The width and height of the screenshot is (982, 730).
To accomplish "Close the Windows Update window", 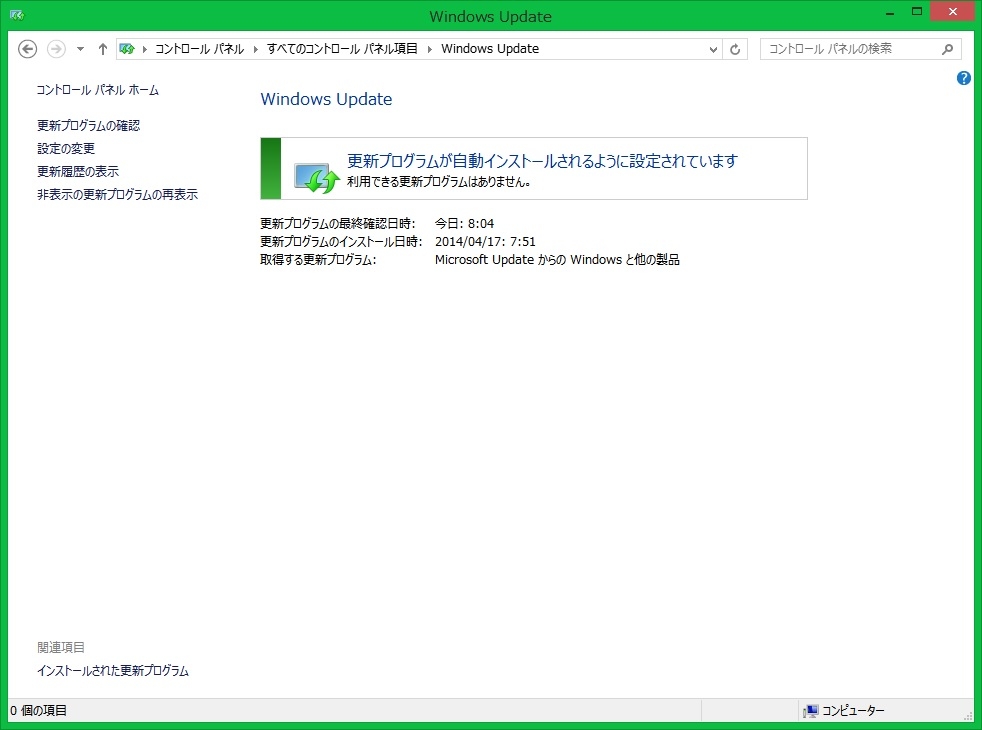I will 953,12.
